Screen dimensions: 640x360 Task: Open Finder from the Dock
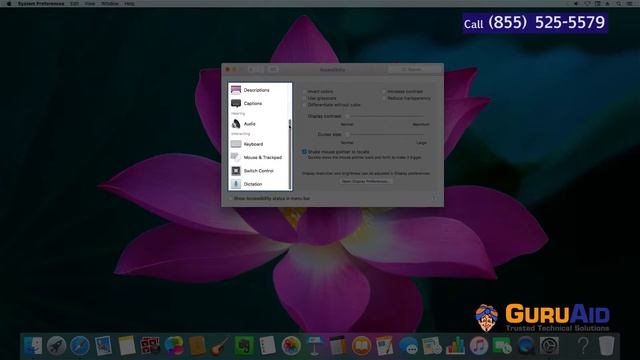(33, 345)
